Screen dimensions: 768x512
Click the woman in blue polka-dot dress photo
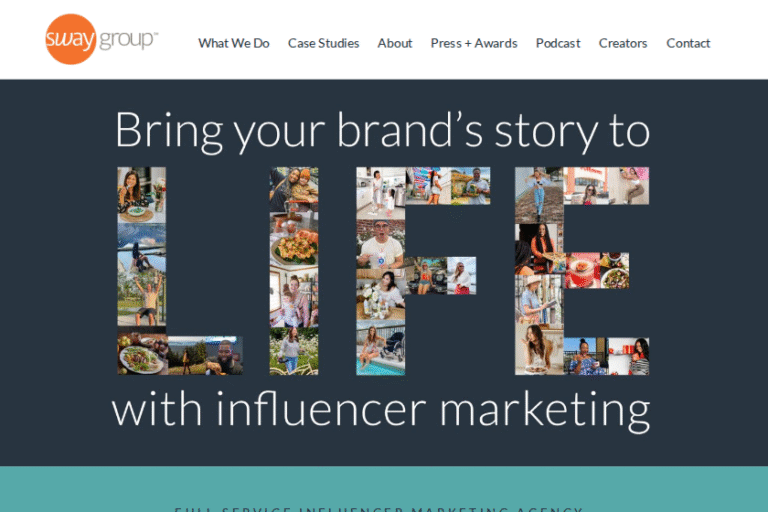pyautogui.click(x=586, y=355)
